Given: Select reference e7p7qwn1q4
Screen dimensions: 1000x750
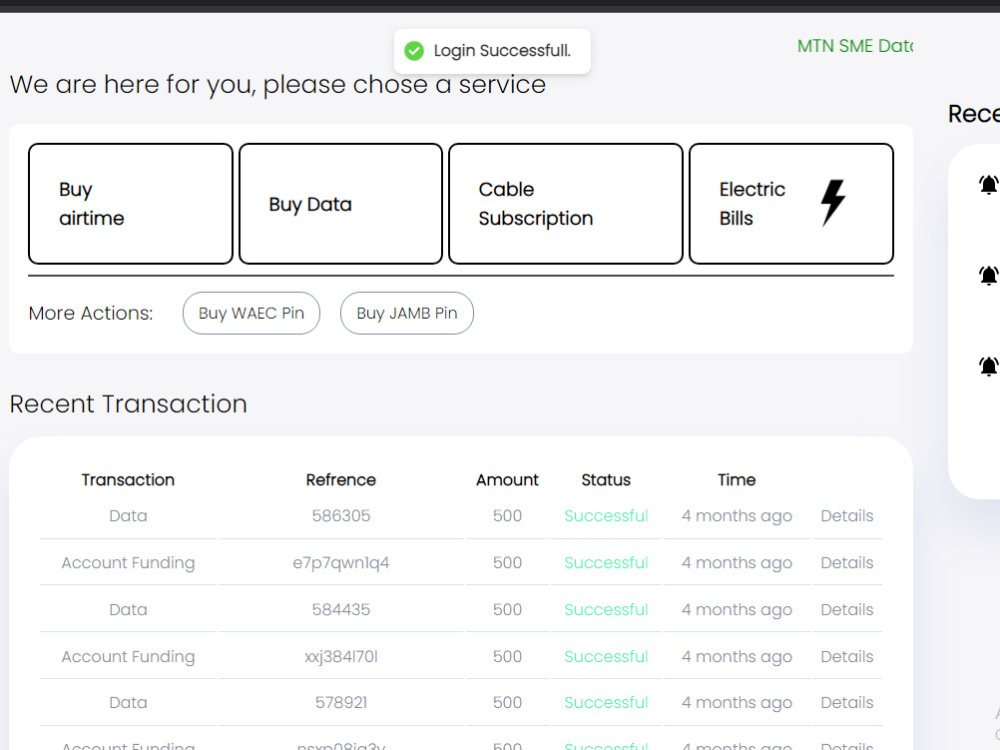Looking at the screenshot, I should pyautogui.click(x=341, y=562).
